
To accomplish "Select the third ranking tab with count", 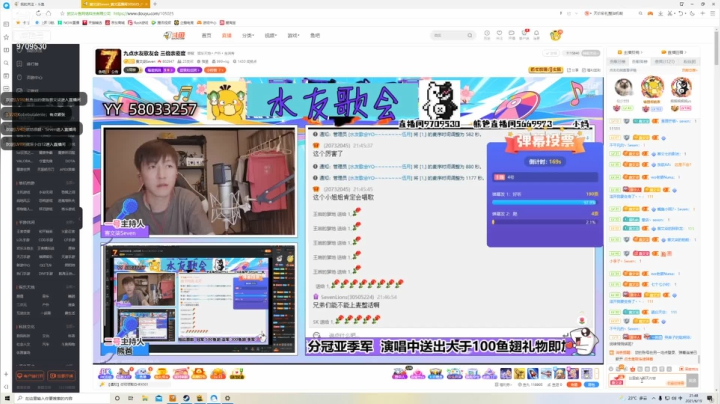I will [x=664, y=62].
